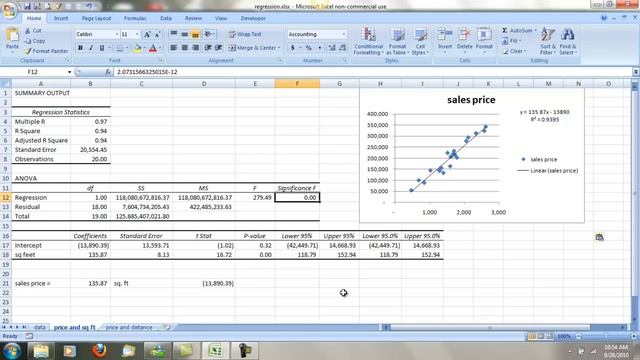
Task: Toggle Italic formatting
Action: 91,48
